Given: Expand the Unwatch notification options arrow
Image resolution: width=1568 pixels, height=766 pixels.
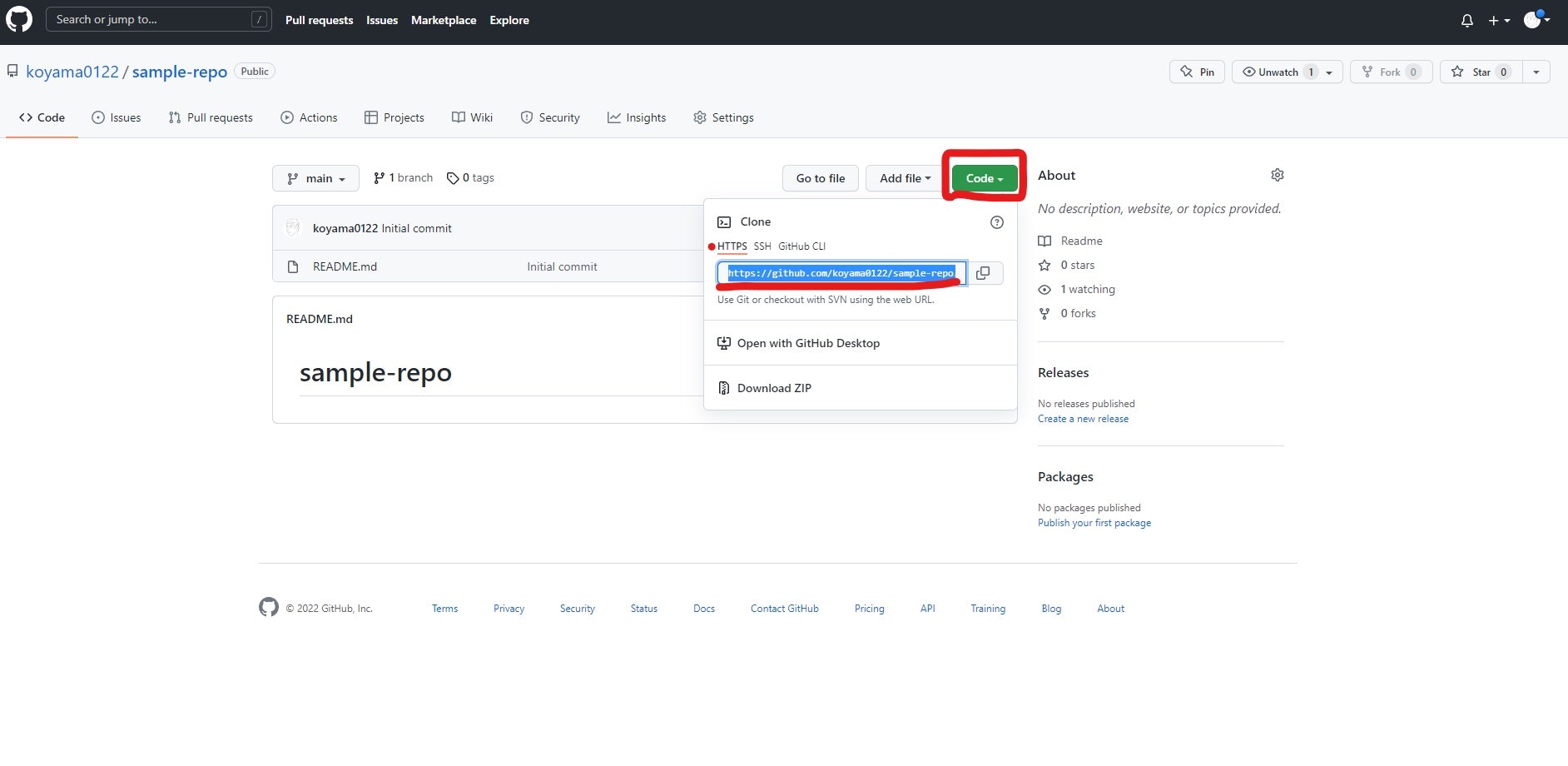Looking at the screenshot, I should click(1329, 72).
